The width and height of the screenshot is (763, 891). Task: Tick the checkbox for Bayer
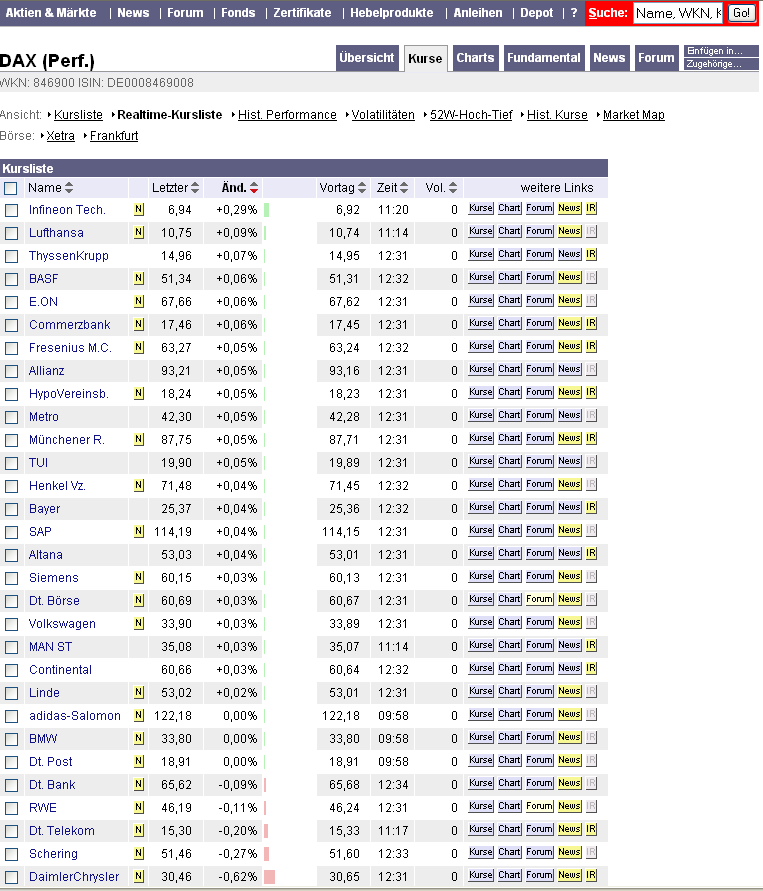[11, 509]
